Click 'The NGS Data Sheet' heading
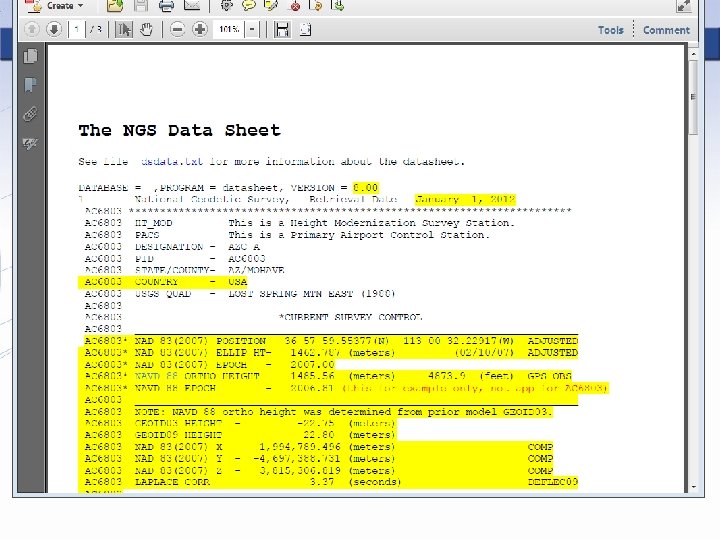720x540 pixels. tap(179, 130)
